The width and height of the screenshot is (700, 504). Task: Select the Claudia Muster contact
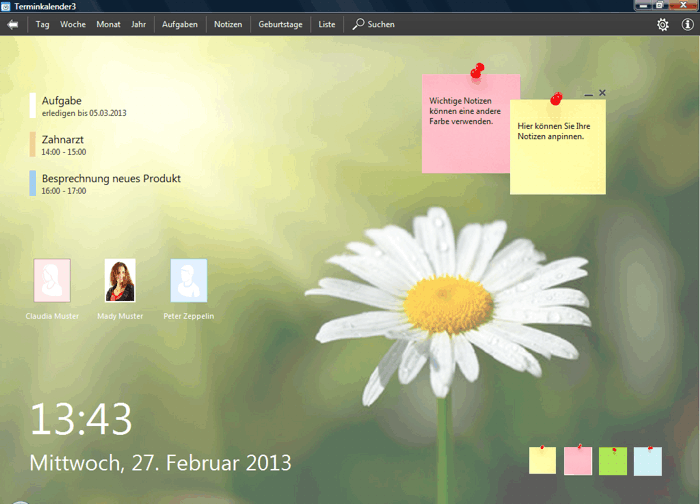click(52, 281)
